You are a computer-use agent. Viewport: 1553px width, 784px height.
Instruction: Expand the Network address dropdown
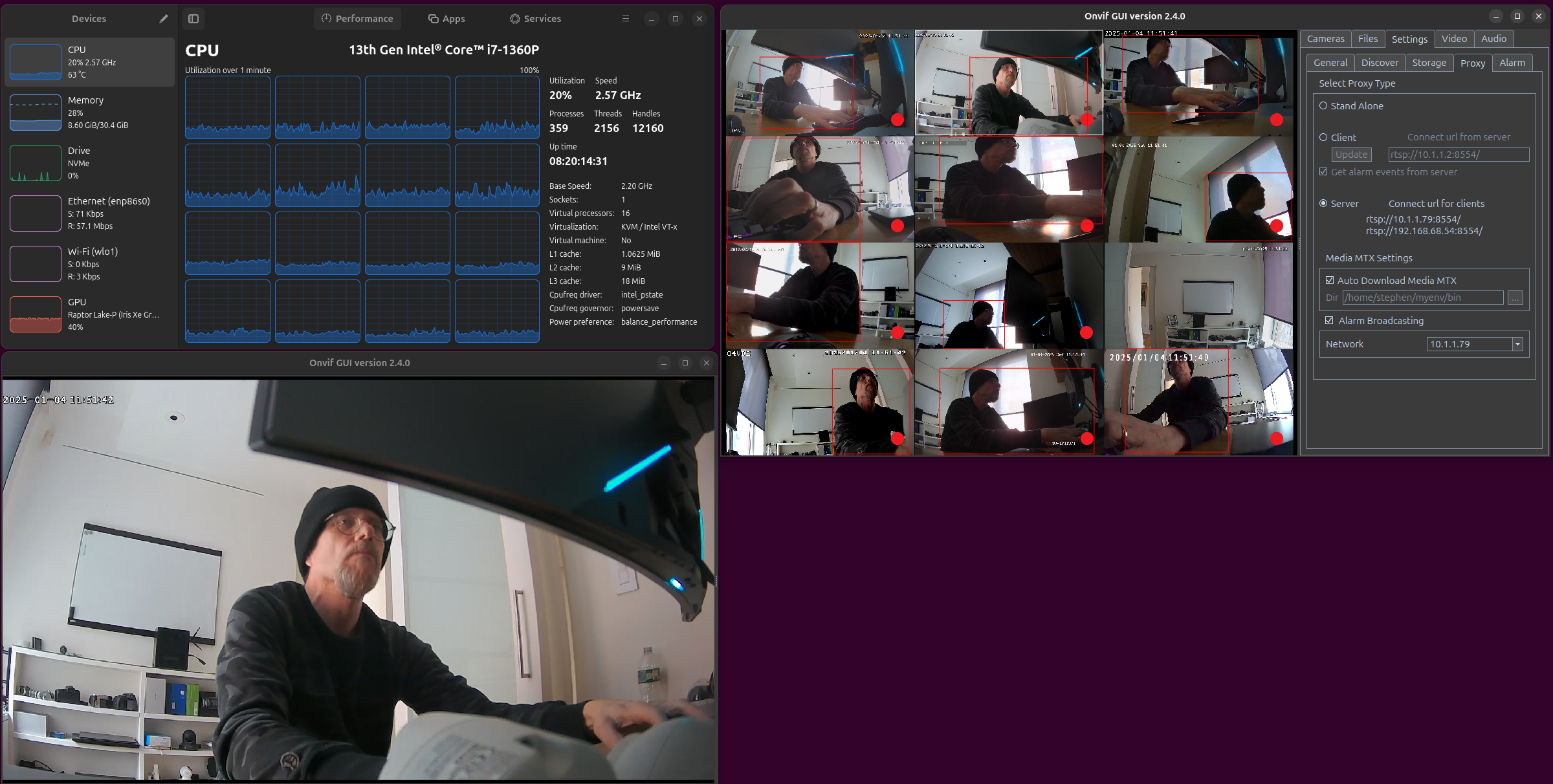point(1517,344)
